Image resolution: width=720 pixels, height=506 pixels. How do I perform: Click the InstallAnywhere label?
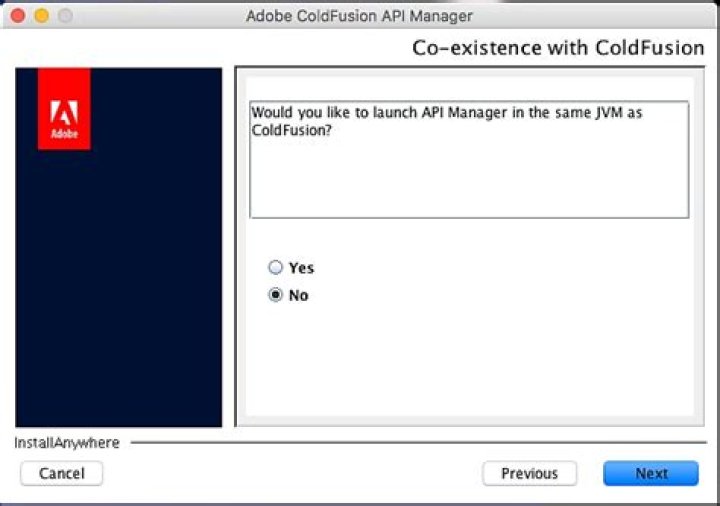[x=67, y=443]
